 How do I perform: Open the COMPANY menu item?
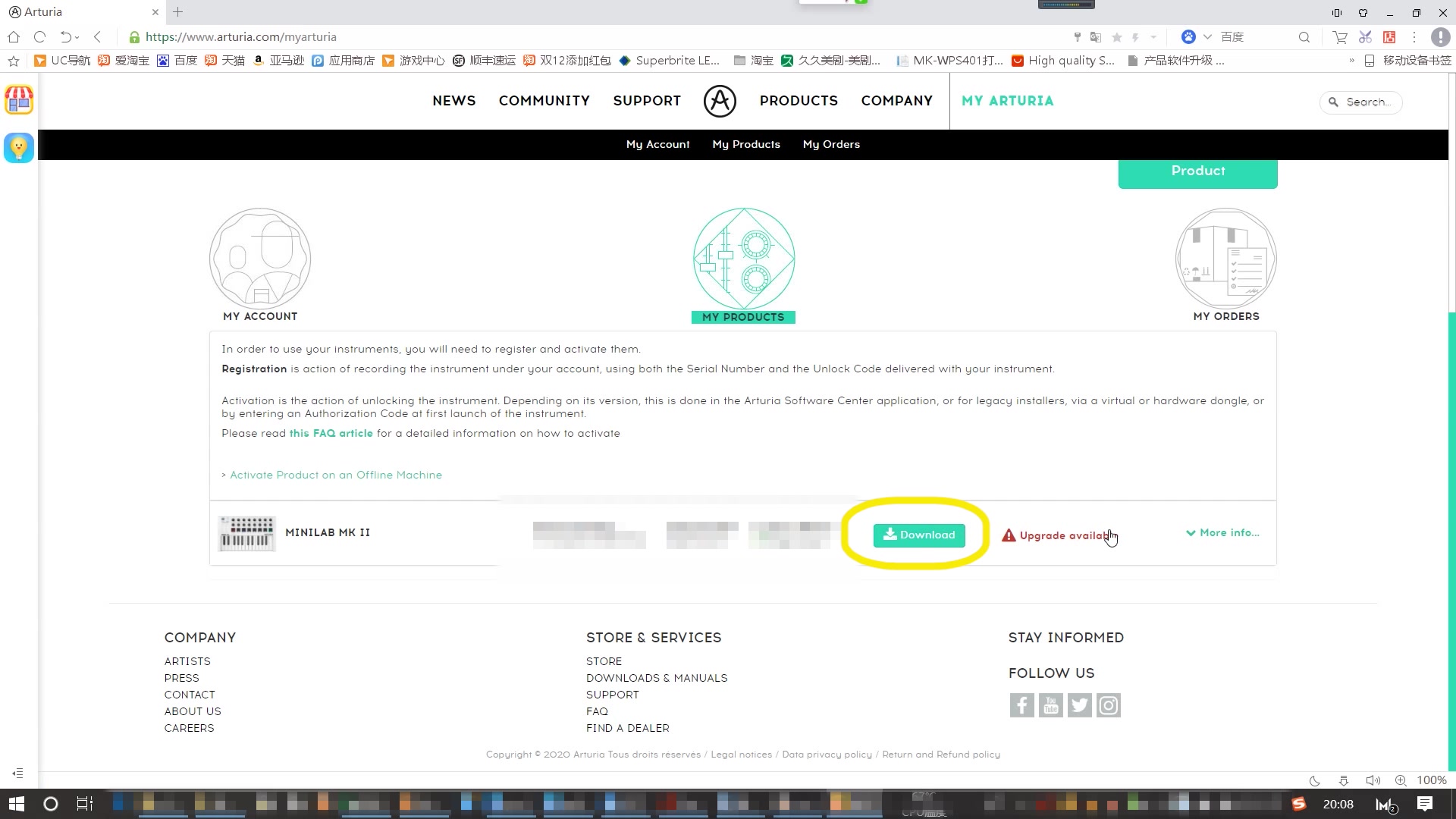[x=896, y=101]
